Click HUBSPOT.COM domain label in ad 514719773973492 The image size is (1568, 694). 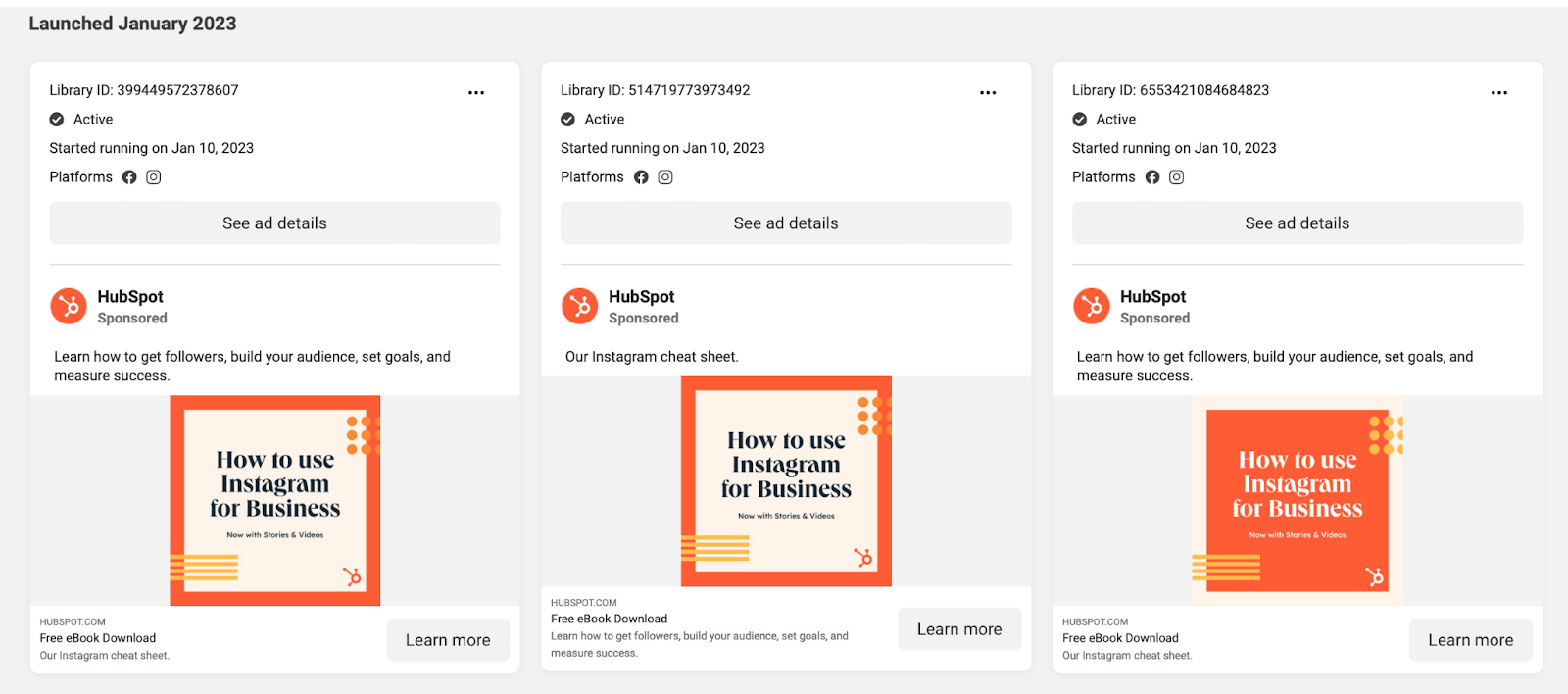pyautogui.click(x=584, y=603)
